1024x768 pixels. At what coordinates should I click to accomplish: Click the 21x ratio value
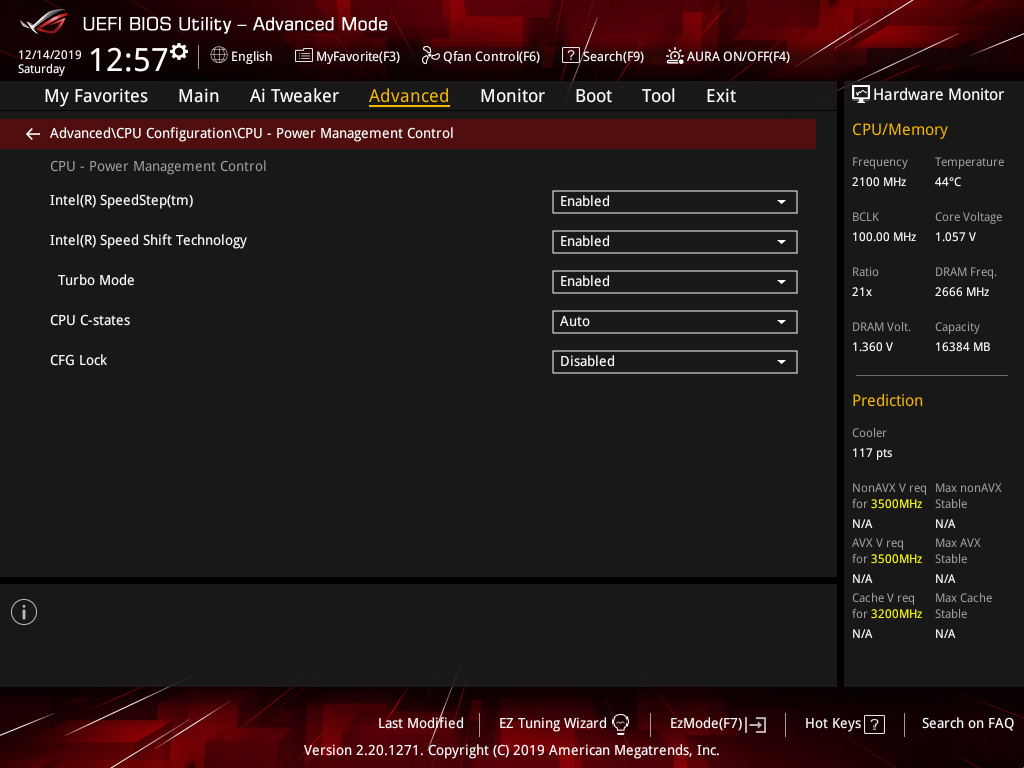[x=861, y=292]
